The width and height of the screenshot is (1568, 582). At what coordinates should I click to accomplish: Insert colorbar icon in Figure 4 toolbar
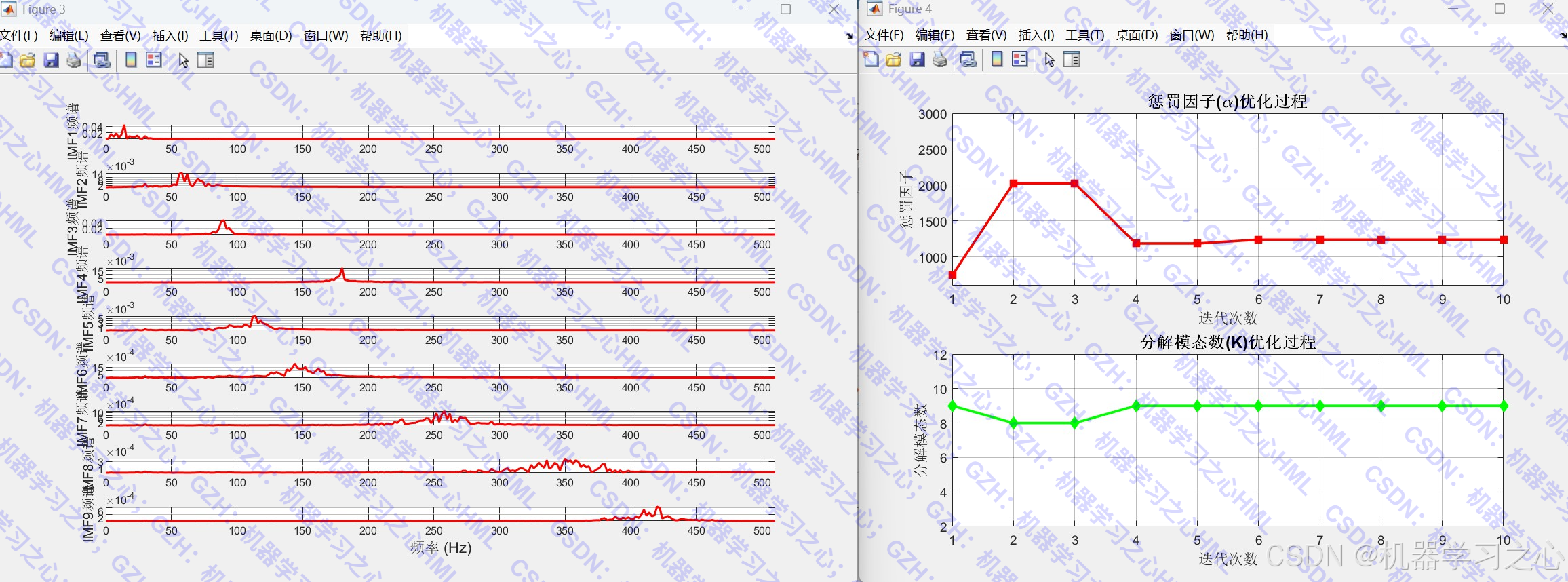[997, 60]
